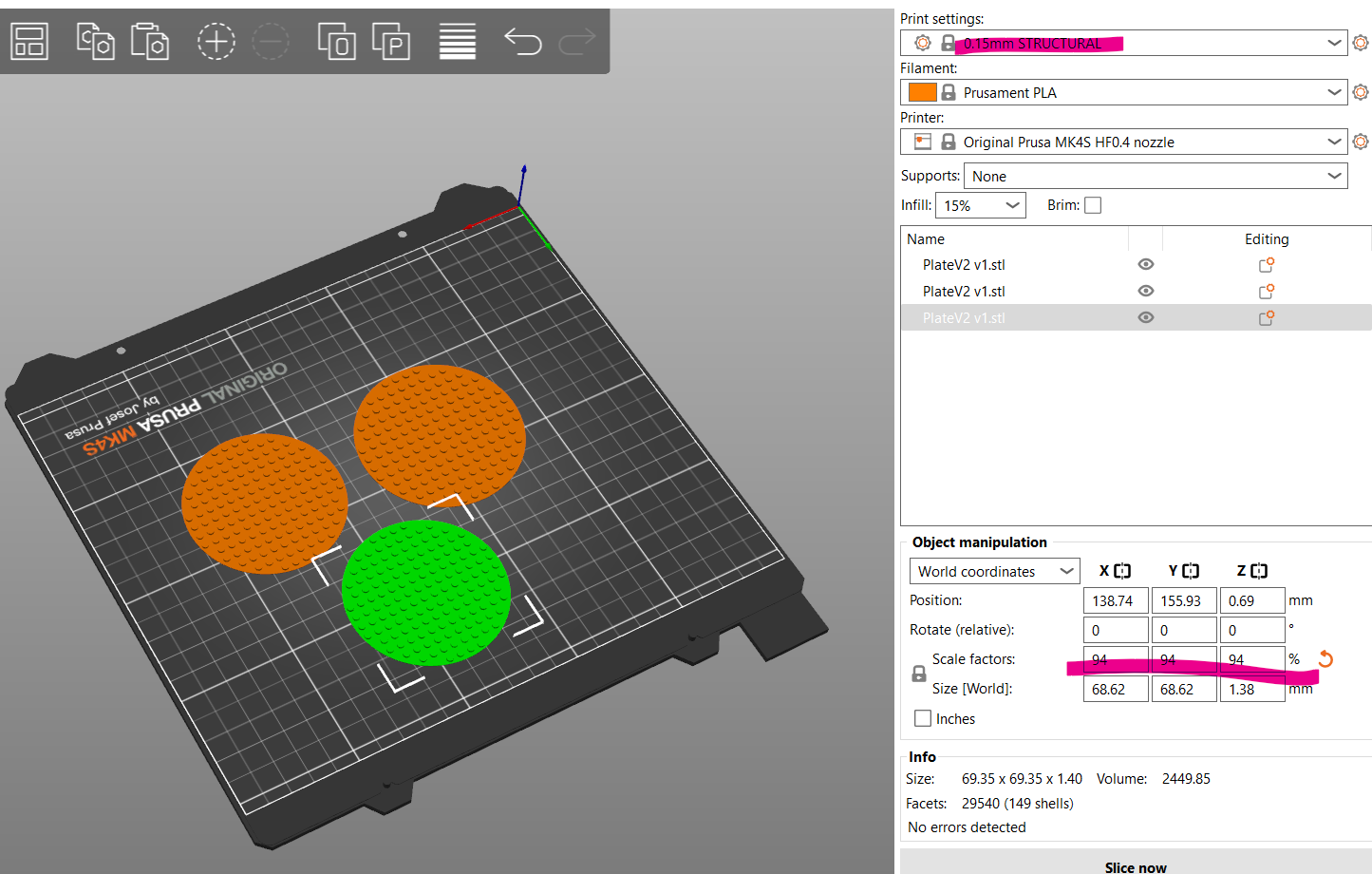Click the Size Y field next to 1.38

point(1184,689)
